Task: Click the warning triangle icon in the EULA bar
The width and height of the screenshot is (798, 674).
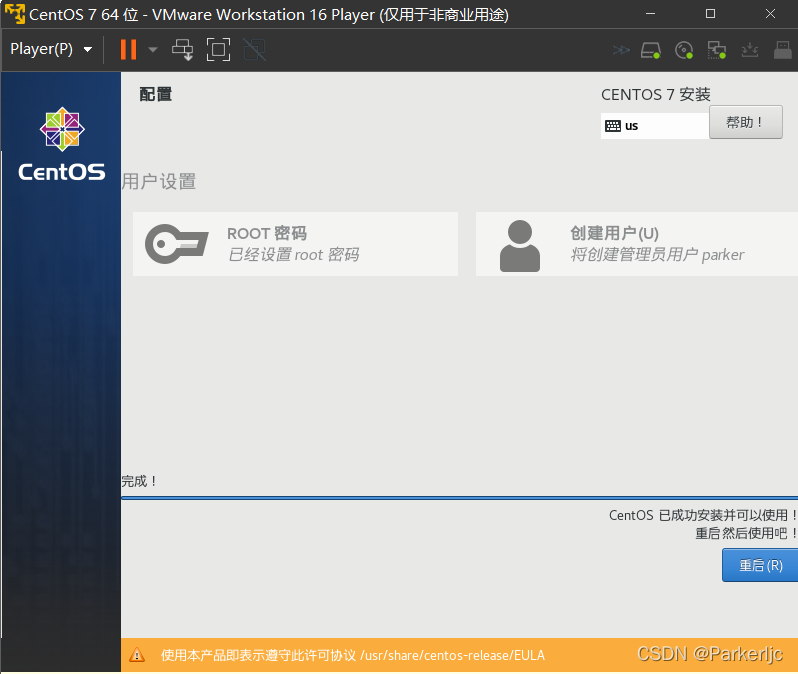Action: click(136, 655)
